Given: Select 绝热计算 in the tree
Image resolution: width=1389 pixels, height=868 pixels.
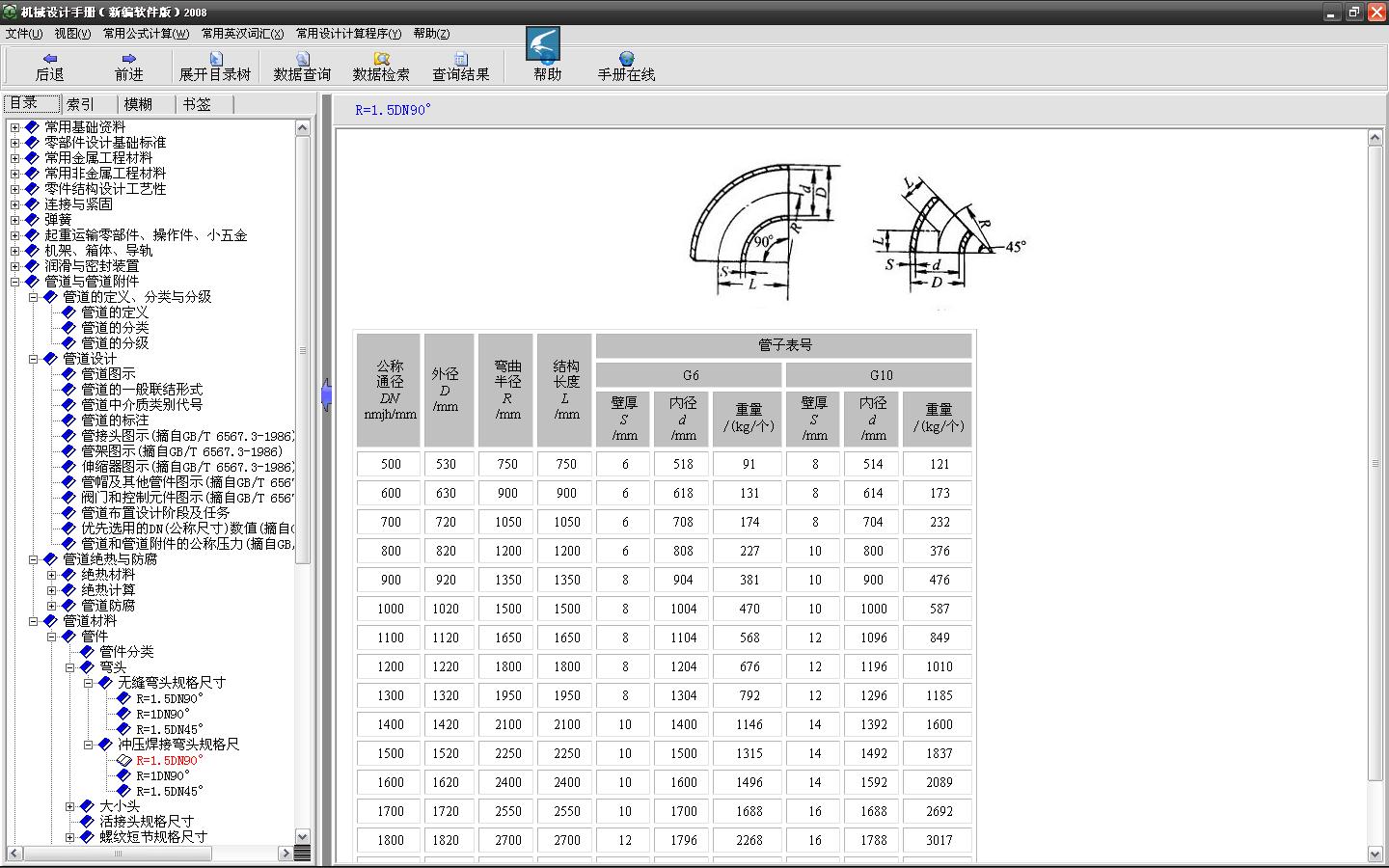Looking at the screenshot, I should (108, 590).
